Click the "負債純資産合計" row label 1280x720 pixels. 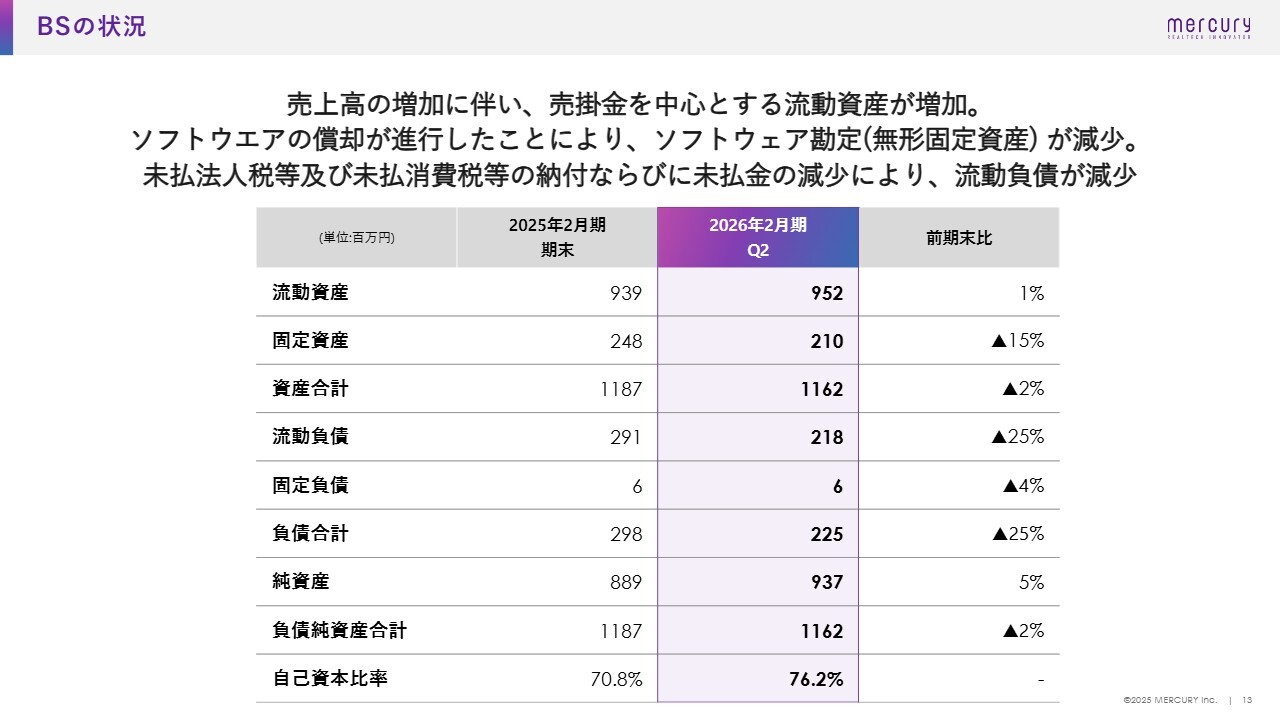pyautogui.click(x=339, y=631)
